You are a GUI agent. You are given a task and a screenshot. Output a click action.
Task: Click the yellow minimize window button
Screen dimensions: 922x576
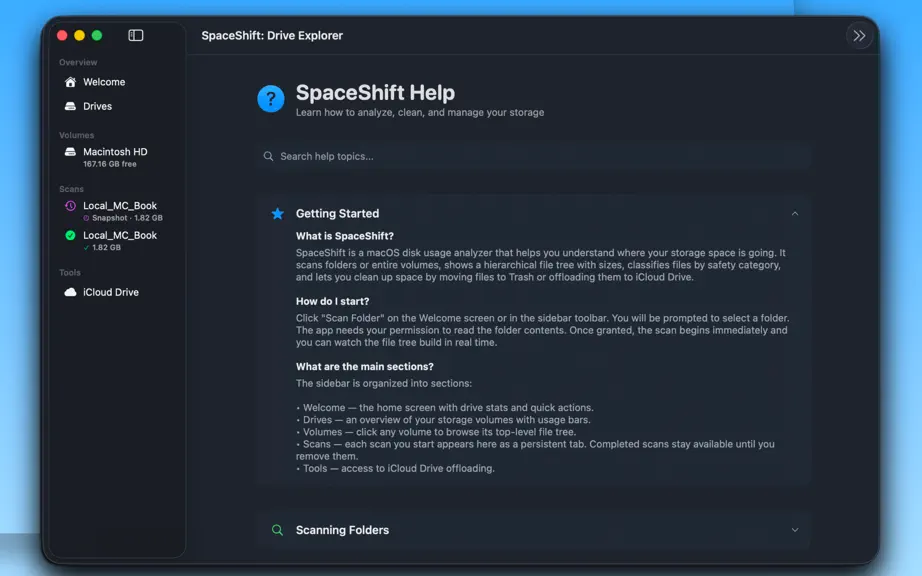coord(79,35)
